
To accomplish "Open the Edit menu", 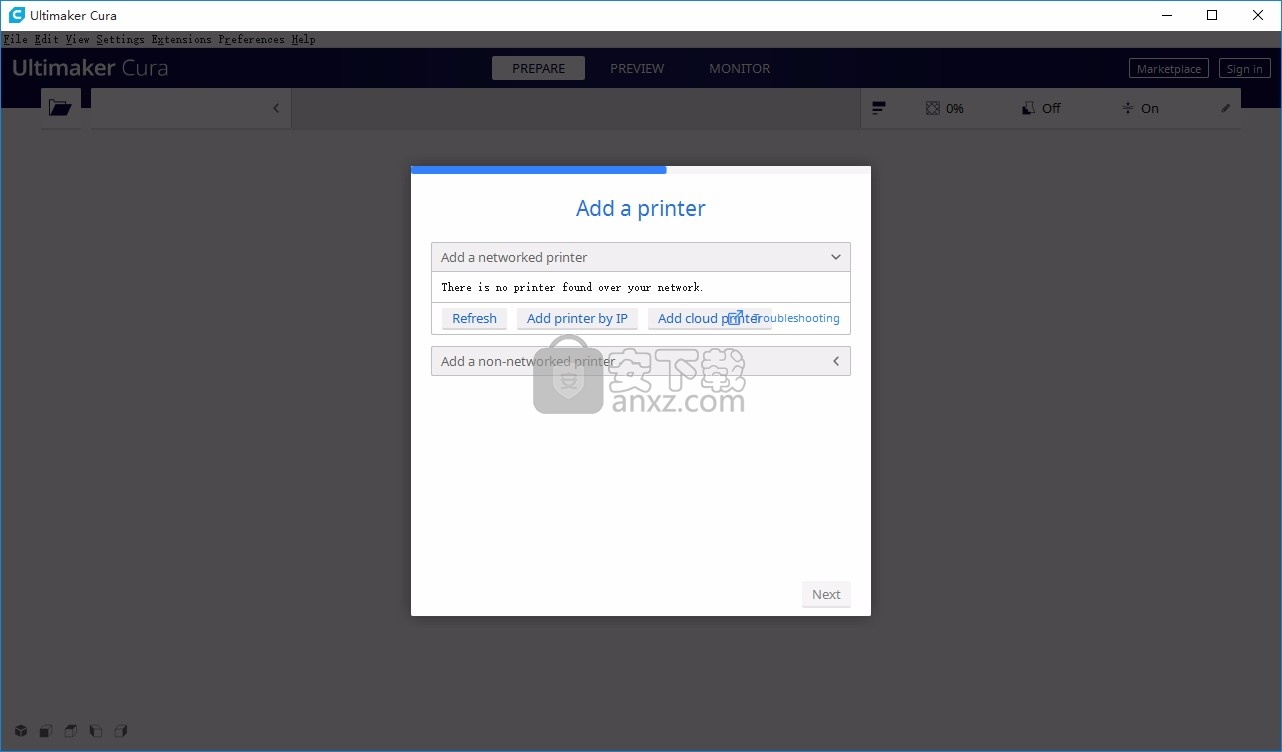I will (x=47, y=40).
